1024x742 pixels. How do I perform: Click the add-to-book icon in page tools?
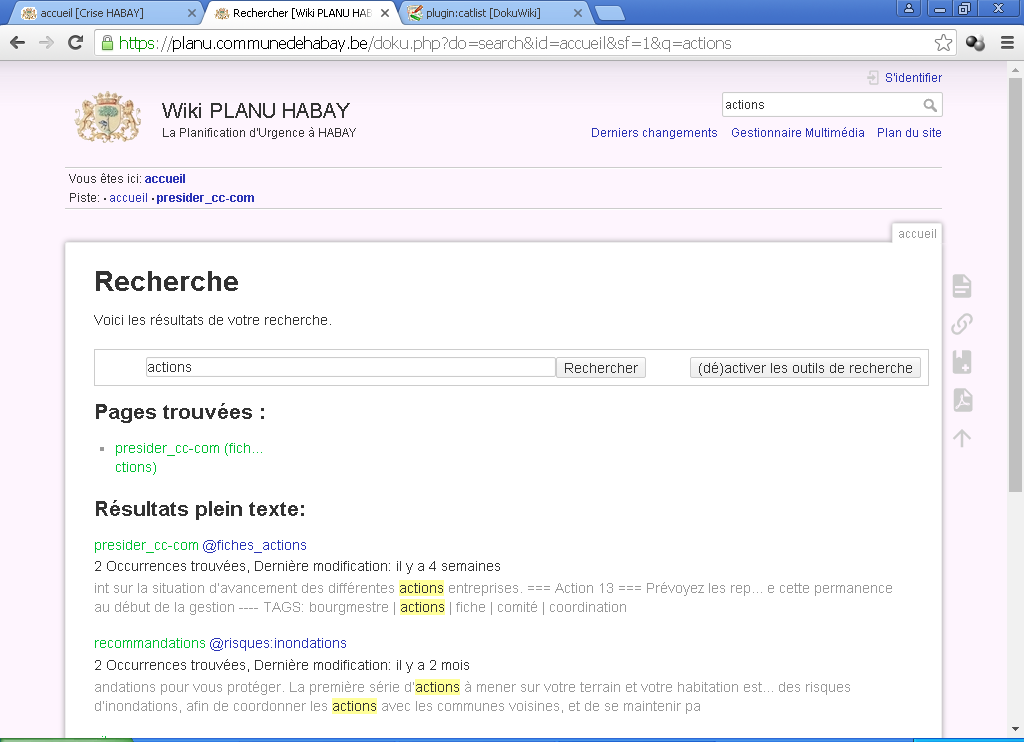tap(961, 362)
